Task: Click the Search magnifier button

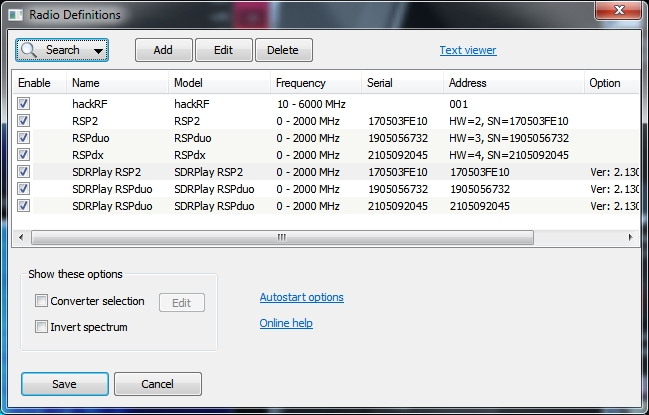Action: click(52, 50)
